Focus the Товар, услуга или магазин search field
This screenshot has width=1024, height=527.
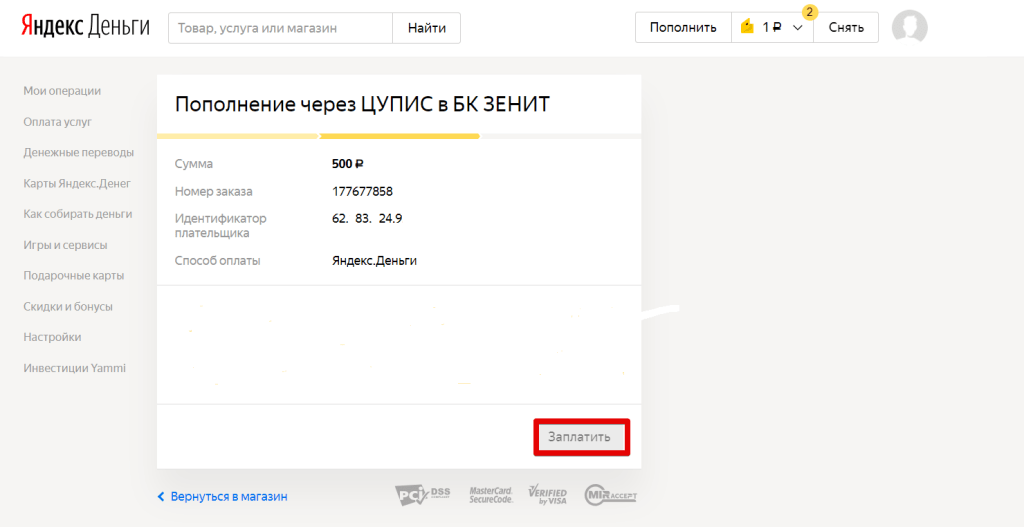(280, 27)
